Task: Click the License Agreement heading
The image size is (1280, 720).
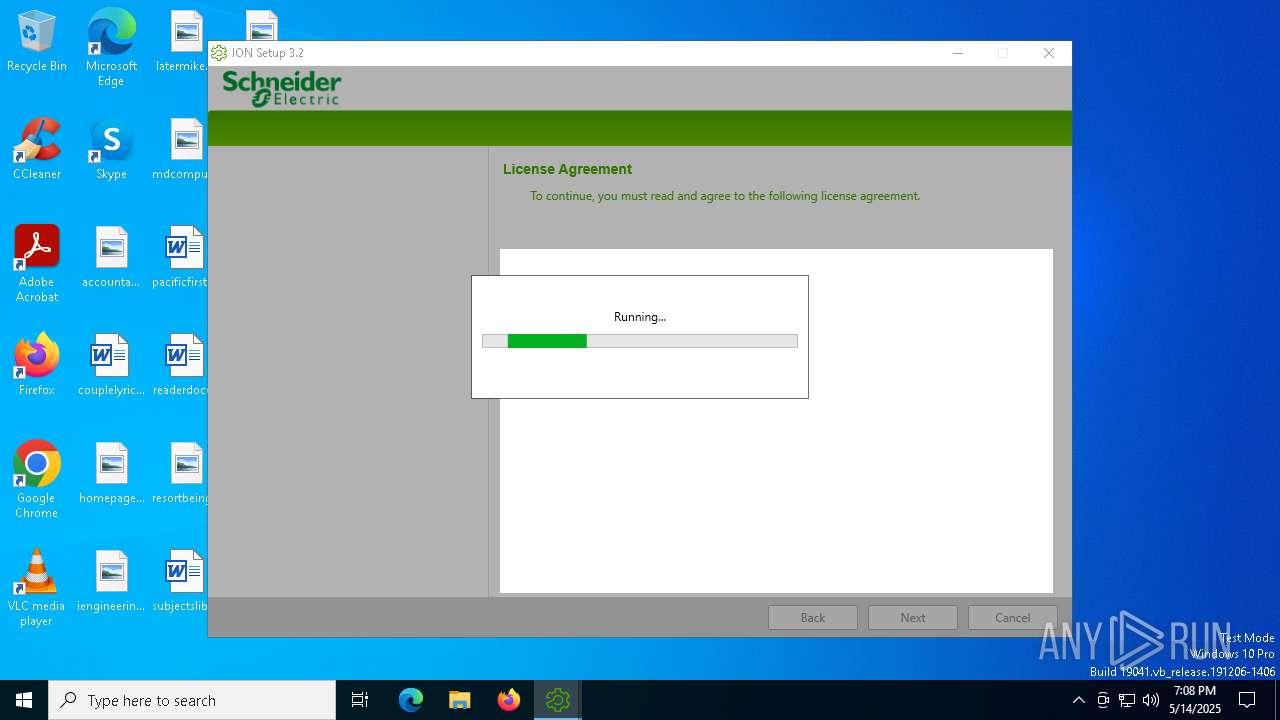Action: point(567,169)
